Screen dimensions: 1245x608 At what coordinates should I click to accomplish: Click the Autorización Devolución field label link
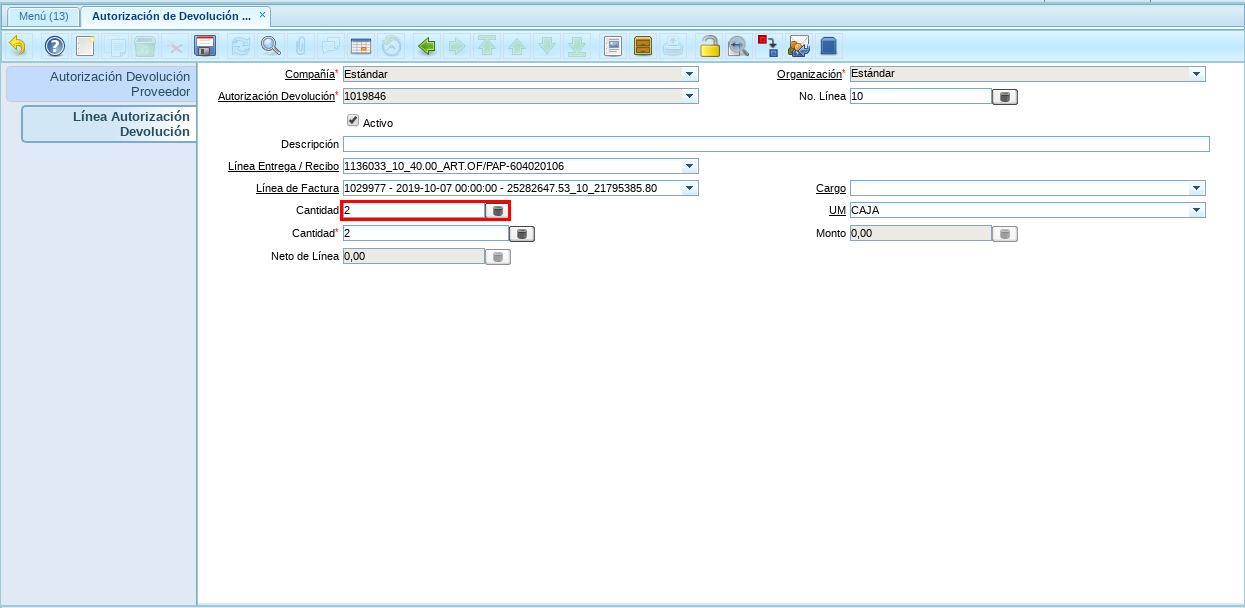[276, 97]
